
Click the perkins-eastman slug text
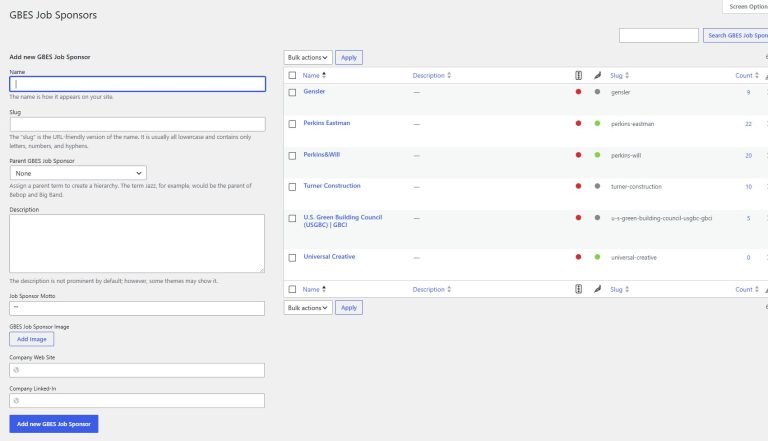click(x=632, y=124)
